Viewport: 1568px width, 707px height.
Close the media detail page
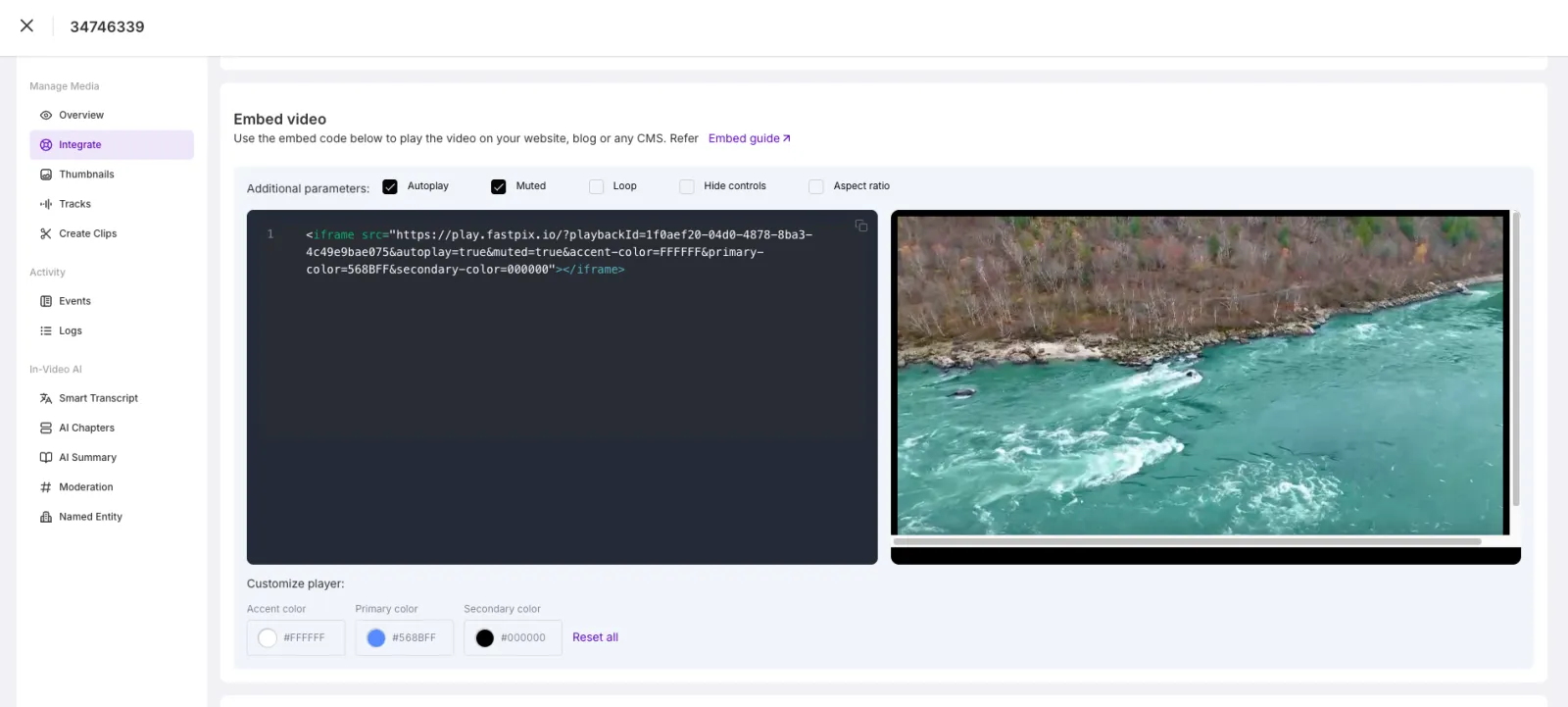[26, 26]
